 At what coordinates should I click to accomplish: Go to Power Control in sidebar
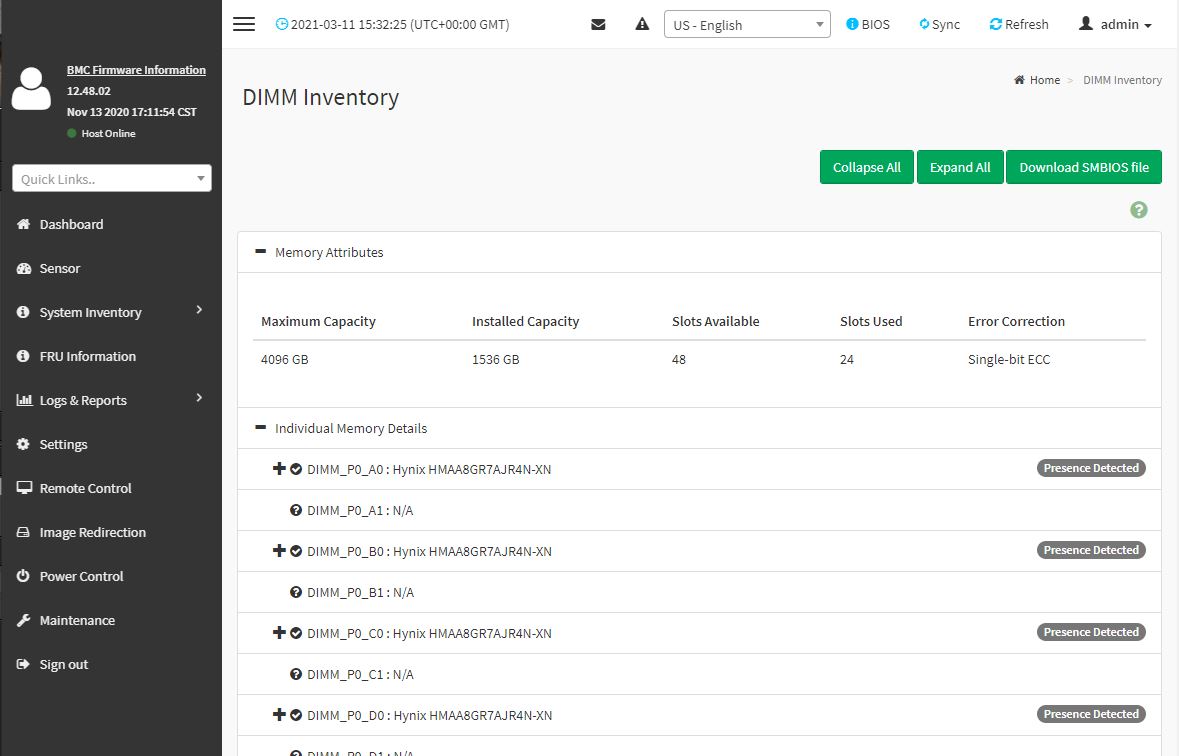point(81,576)
